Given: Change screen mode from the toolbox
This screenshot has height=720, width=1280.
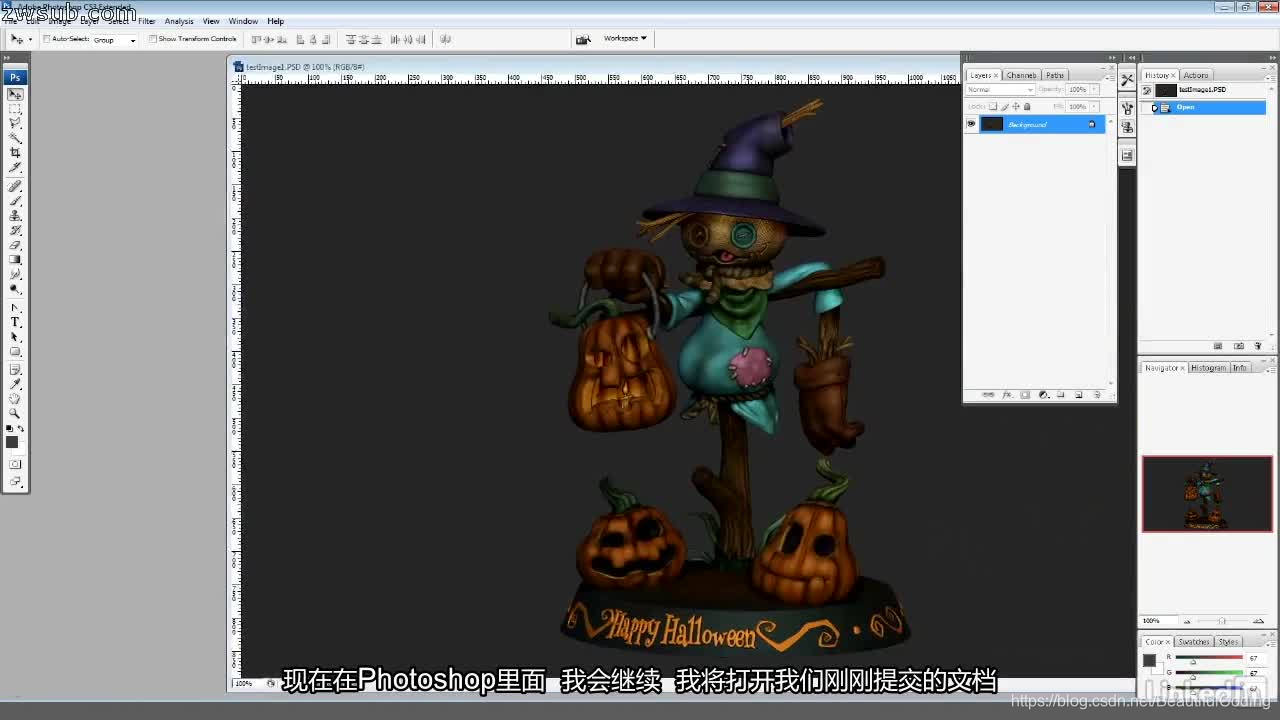Looking at the screenshot, I should point(15,481).
